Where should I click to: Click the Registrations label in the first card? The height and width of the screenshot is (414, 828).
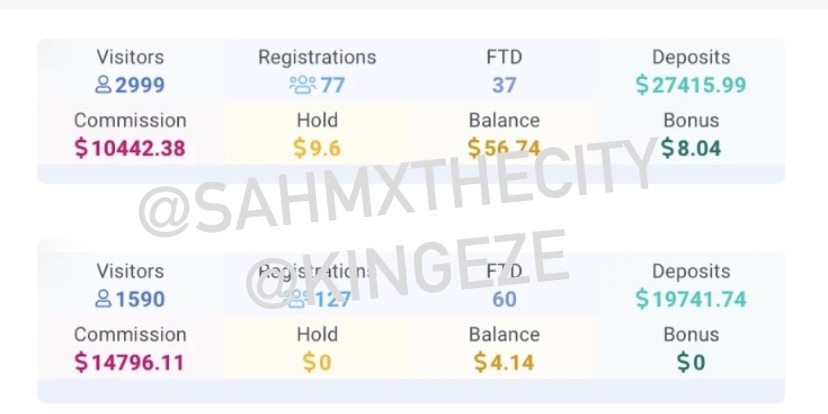coord(317,57)
